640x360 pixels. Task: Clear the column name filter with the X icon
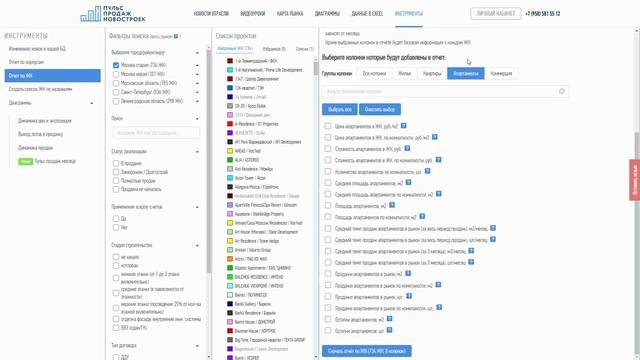pyautogui.click(x=562, y=91)
